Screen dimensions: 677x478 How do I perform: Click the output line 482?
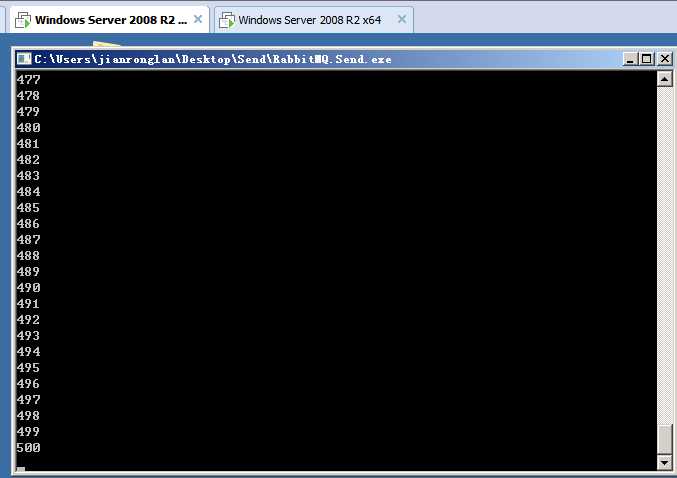pos(28,160)
